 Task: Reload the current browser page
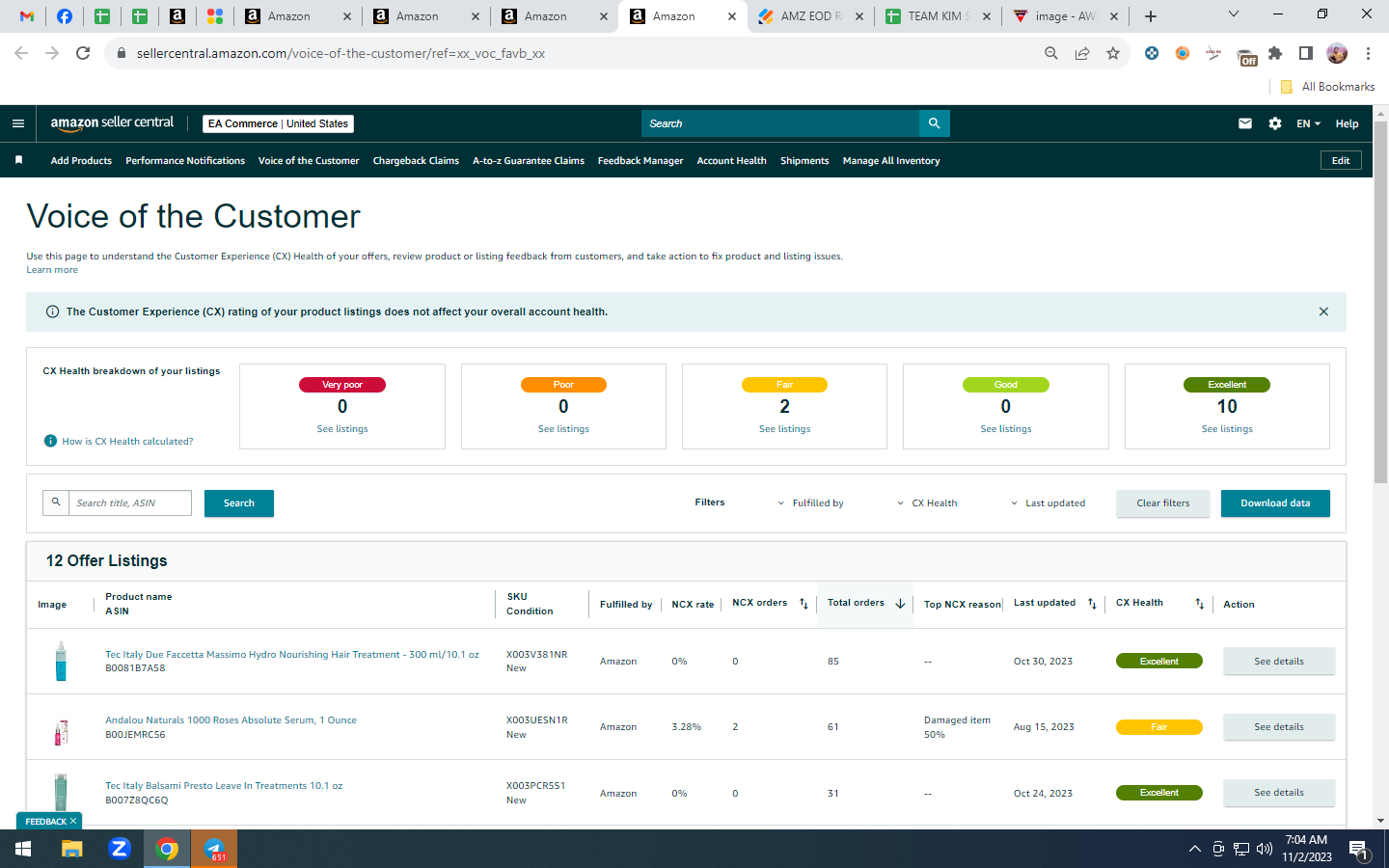(83, 53)
